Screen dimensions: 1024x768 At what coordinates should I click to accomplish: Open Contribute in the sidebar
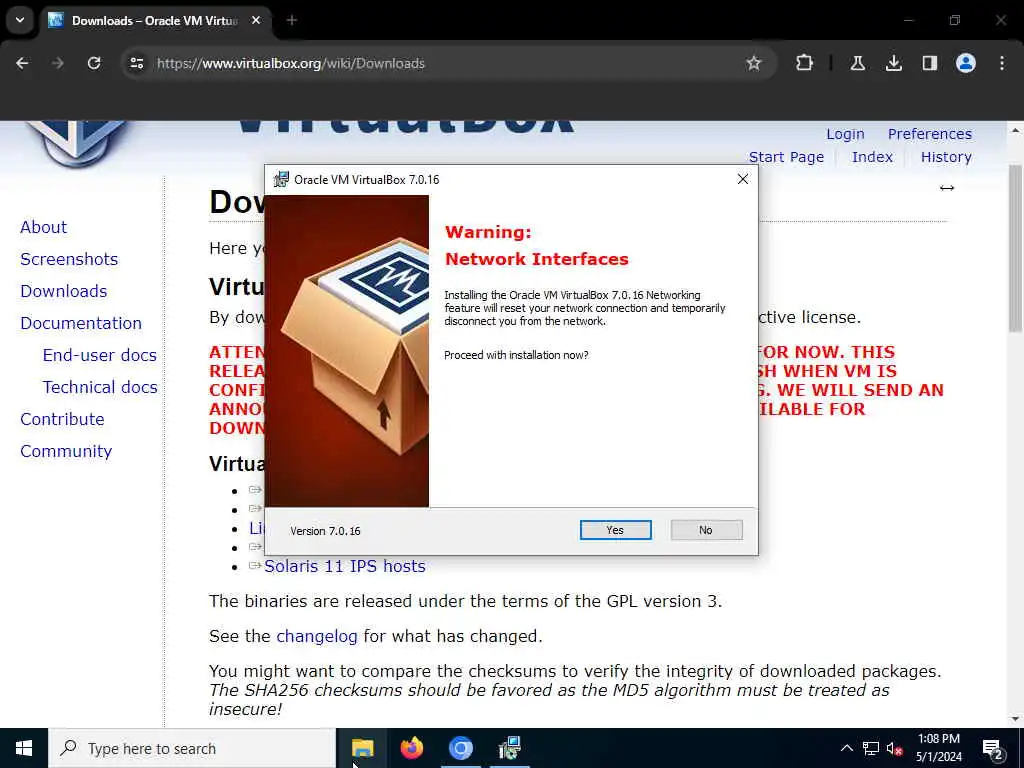(62, 419)
